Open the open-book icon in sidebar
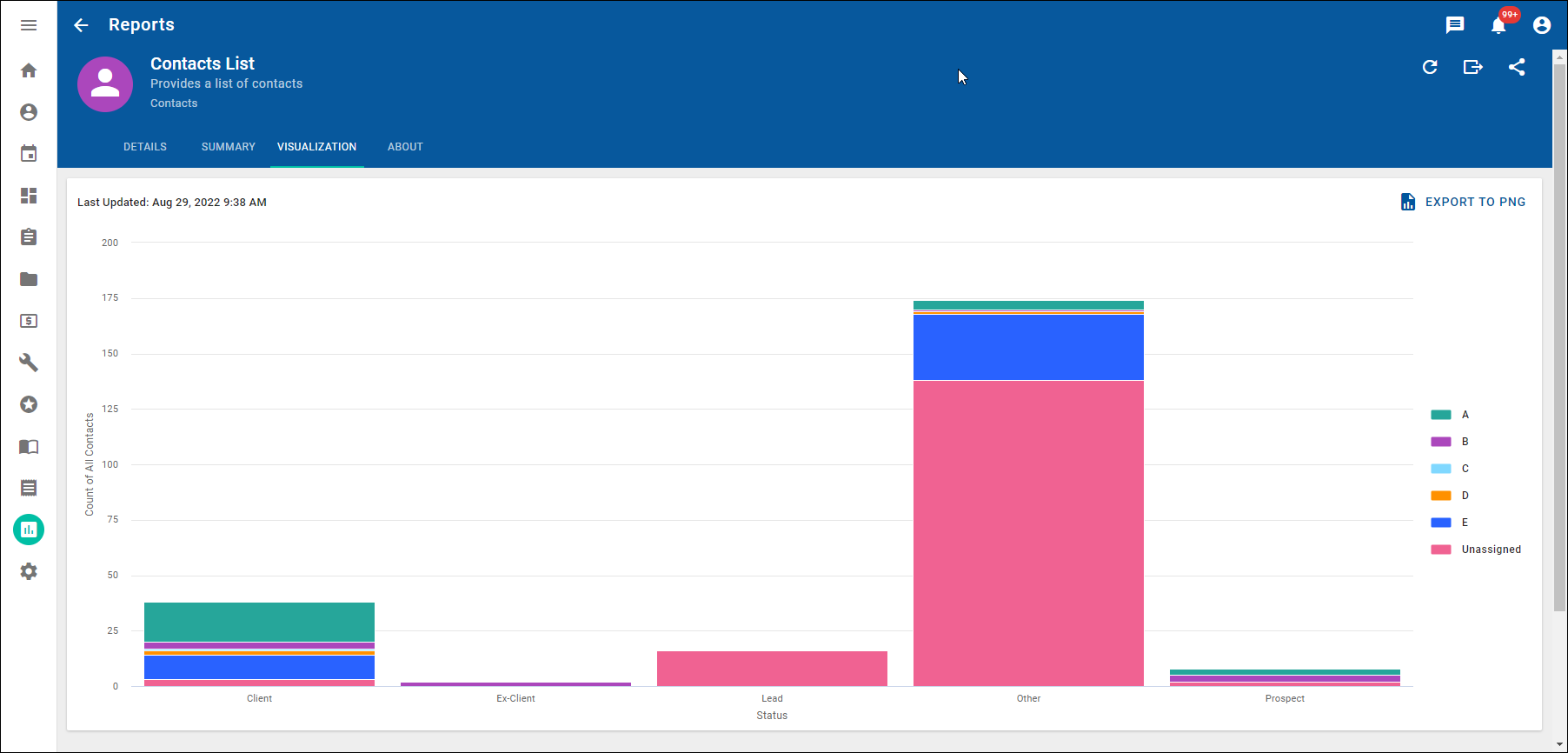 (29, 446)
